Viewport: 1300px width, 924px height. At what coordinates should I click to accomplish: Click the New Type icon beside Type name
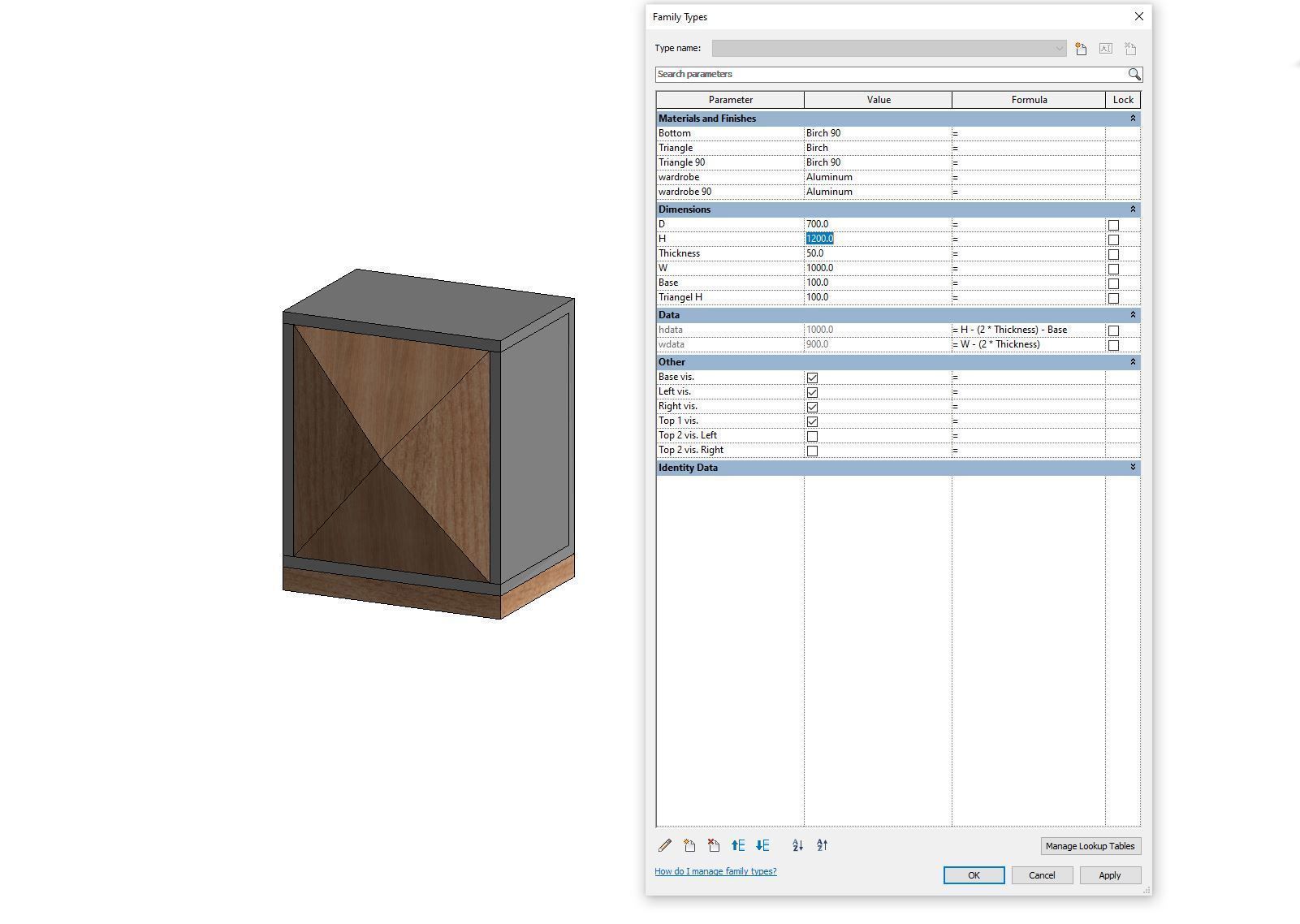click(x=1079, y=48)
